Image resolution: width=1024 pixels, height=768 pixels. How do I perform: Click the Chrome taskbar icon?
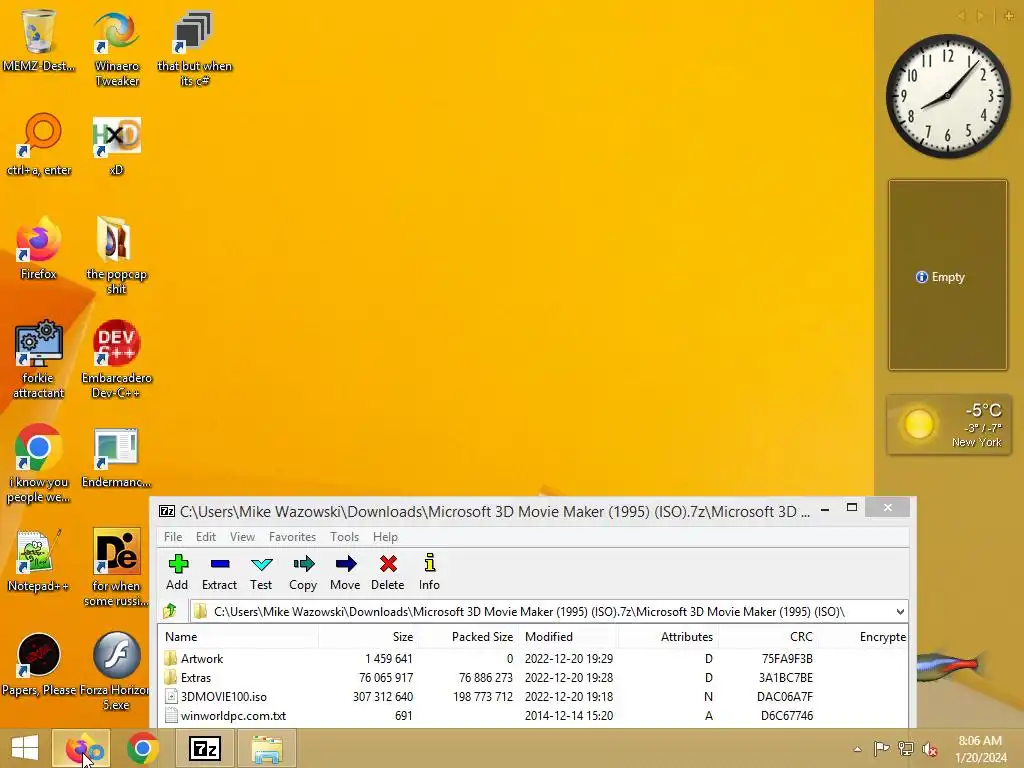coord(142,748)
